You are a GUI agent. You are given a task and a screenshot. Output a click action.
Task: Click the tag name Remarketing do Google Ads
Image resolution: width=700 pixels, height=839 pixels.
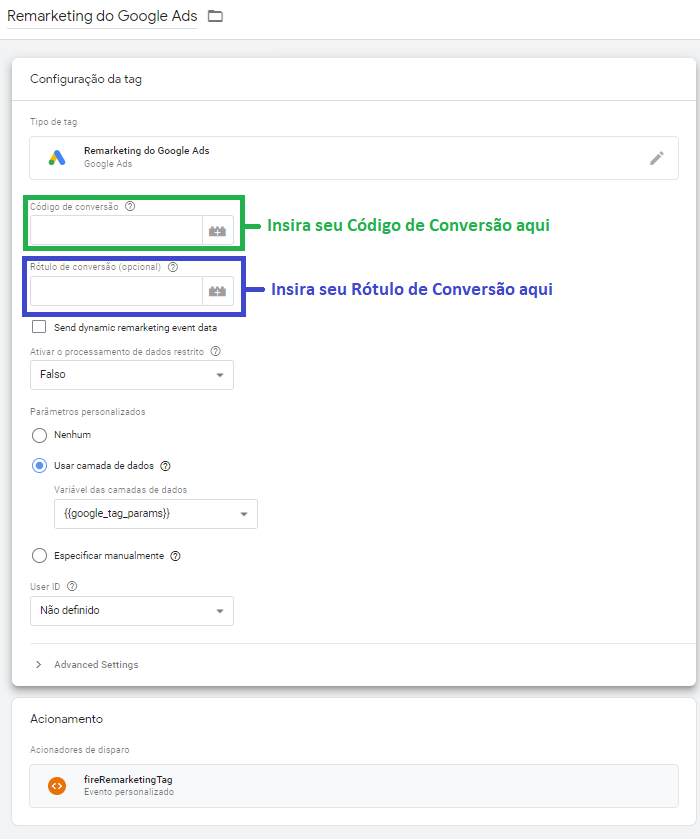pos(102,16)
